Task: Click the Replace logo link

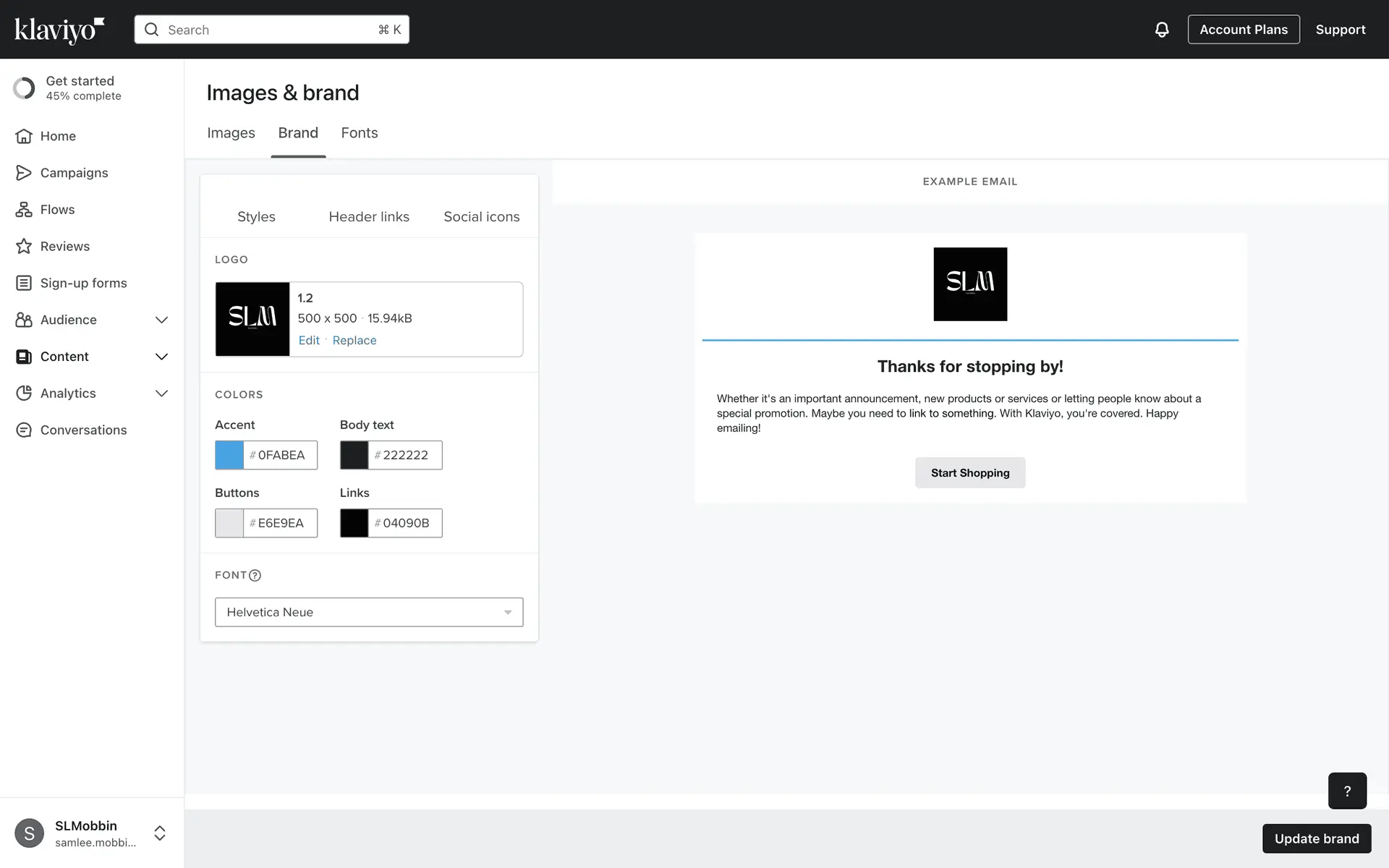Action: [354, 341]
